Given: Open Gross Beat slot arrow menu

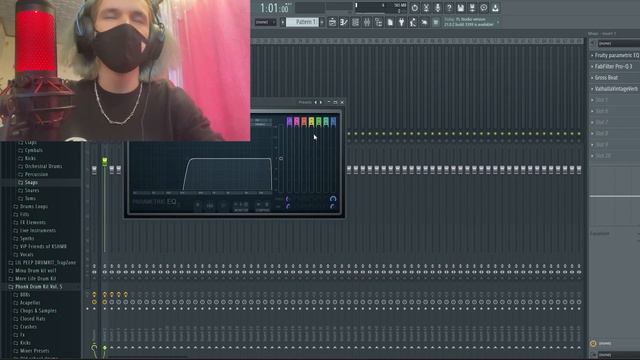Looking at the screenshot, I should (592, 78).
